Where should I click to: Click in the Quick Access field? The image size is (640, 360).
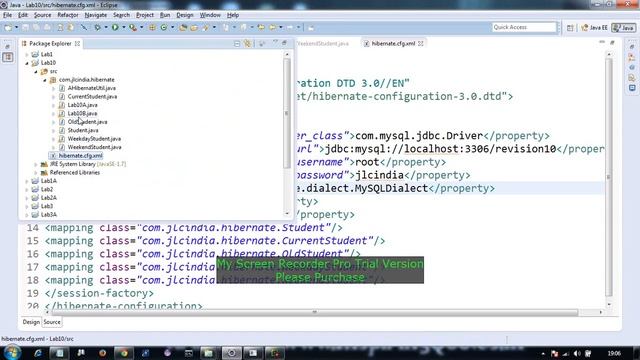[524, 27]
